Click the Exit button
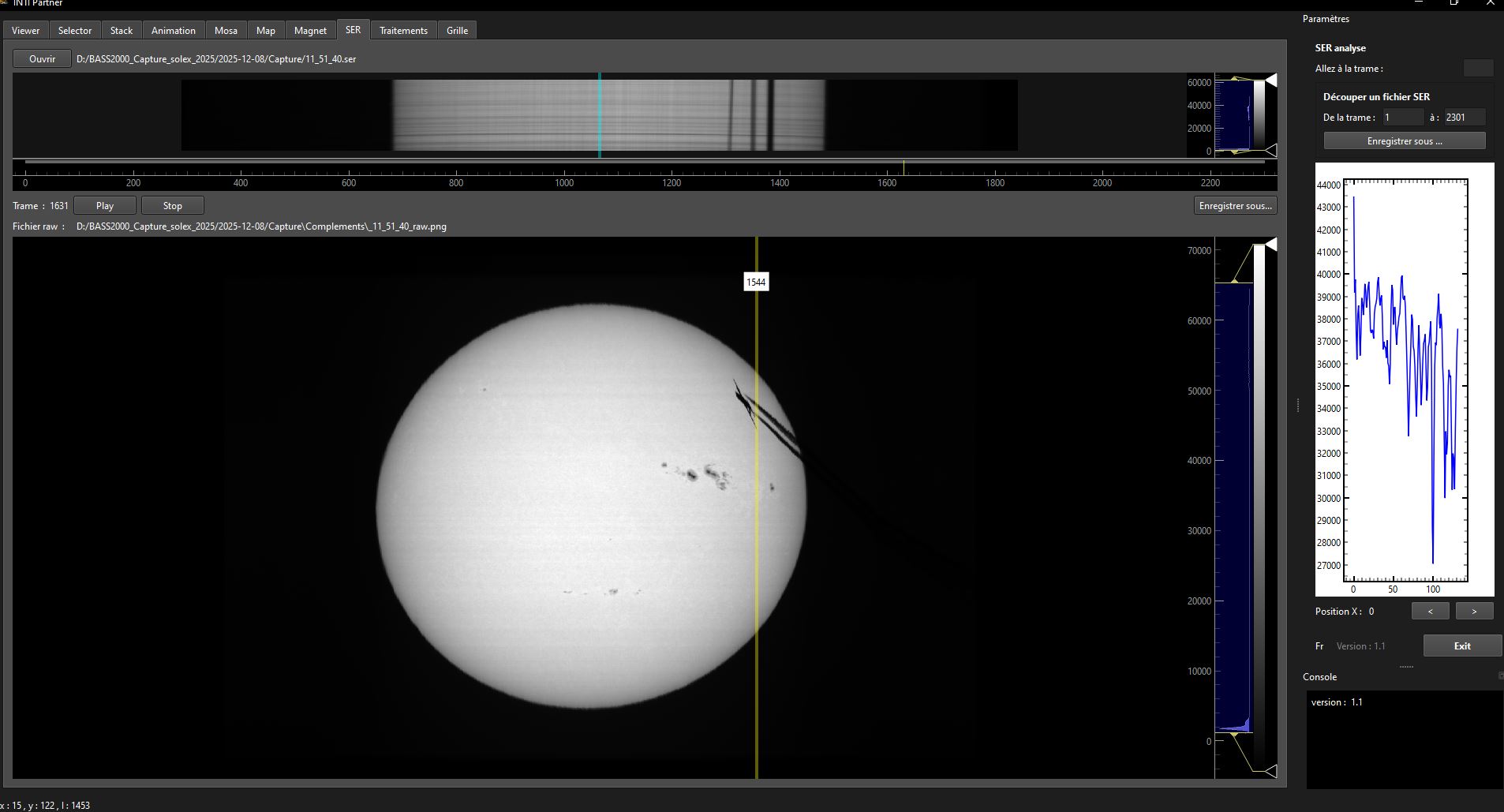The image size is (1504, 812). pos(1461,646)
